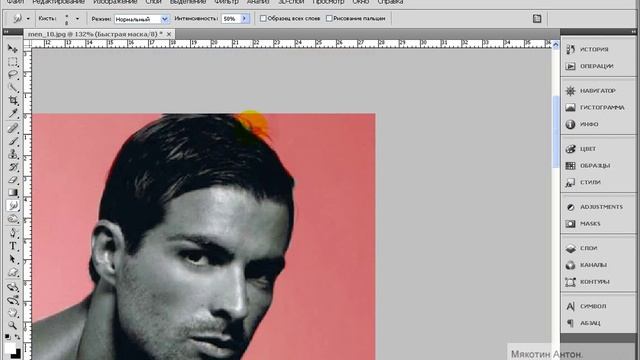Select the Rectangular Marquee tool

tap(13, 62)
